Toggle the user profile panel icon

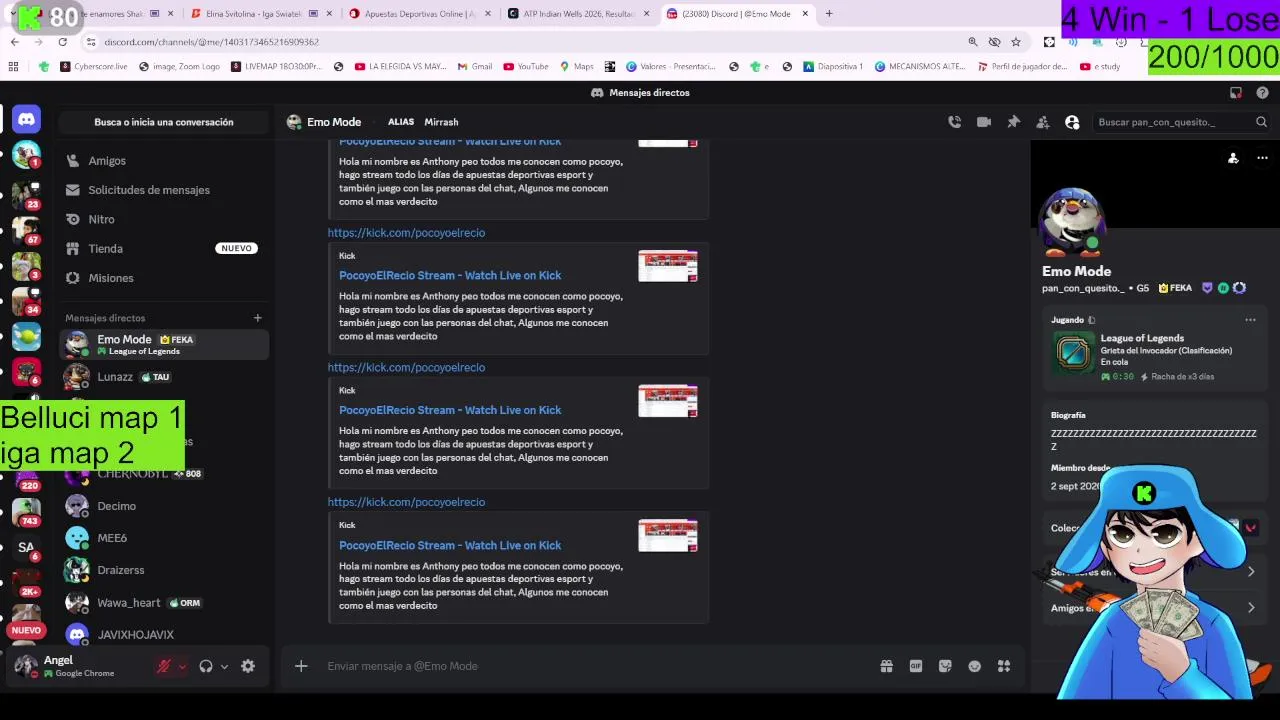[1072, 122]
